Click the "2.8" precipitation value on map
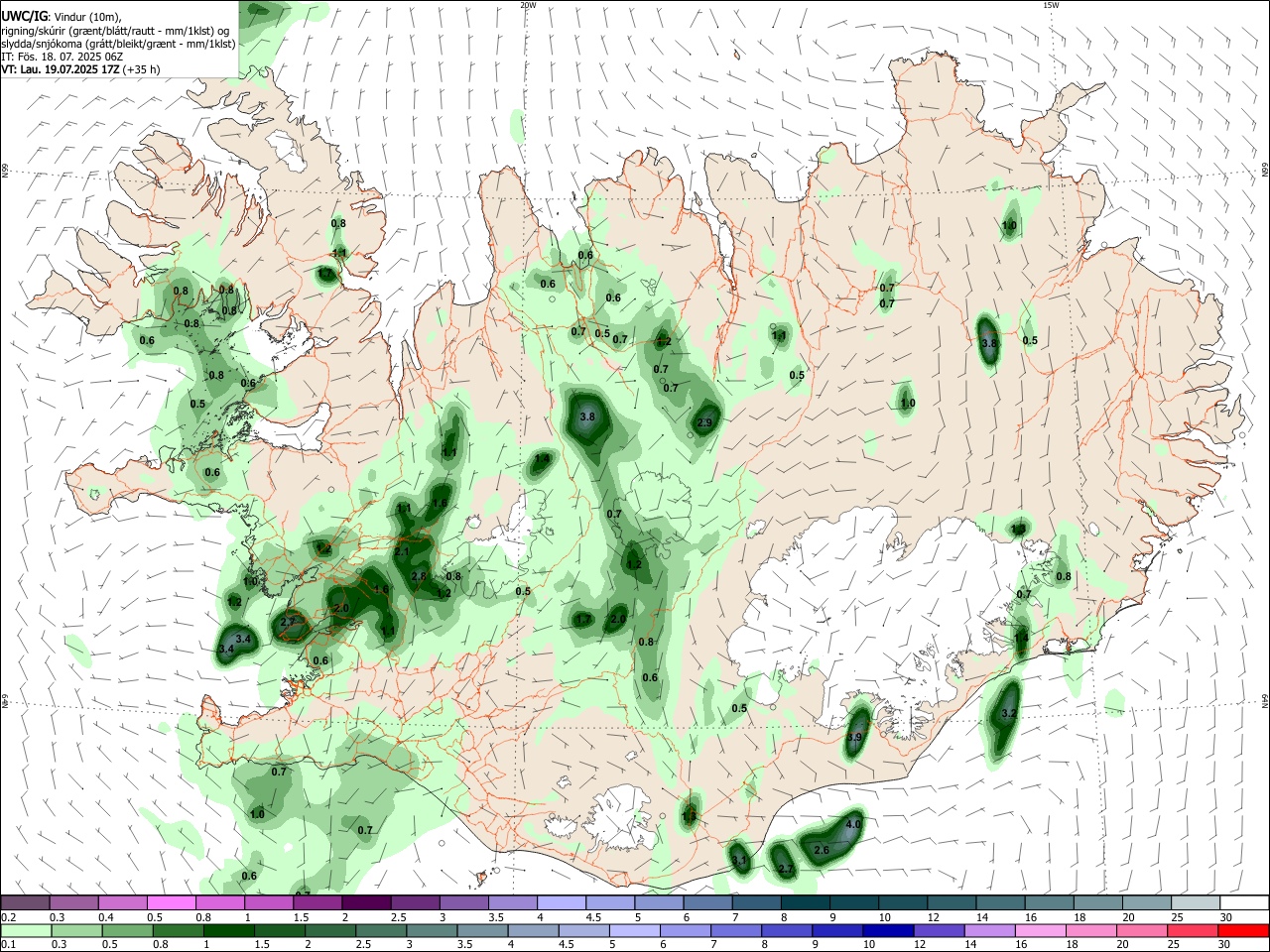 (x=419, y=576)
